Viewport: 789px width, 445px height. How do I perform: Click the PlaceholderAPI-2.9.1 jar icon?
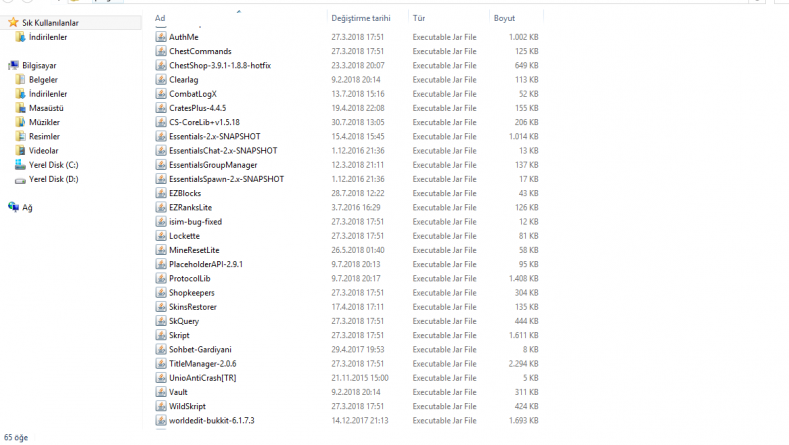click(161, 264)
